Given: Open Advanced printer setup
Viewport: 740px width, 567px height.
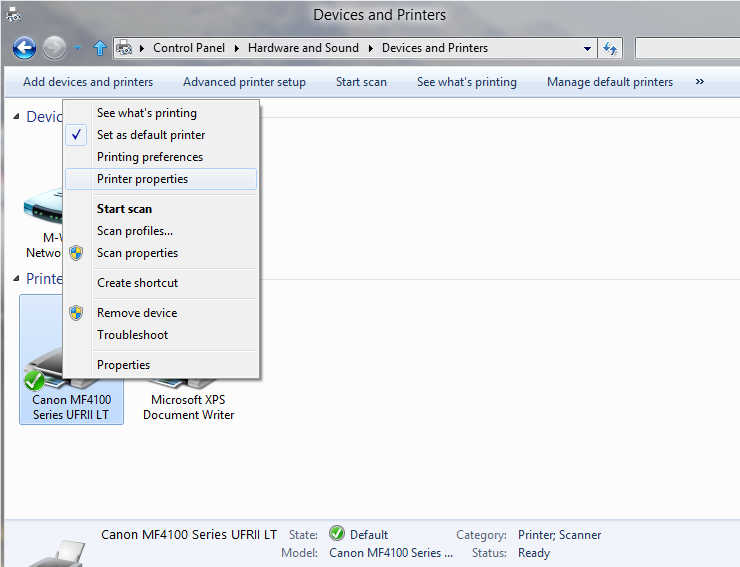Looking at the screenshot, I should pos(244,82).
